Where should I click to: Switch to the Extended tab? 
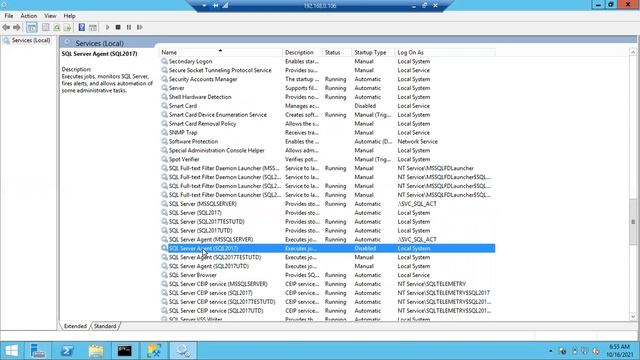coord(75,326)
